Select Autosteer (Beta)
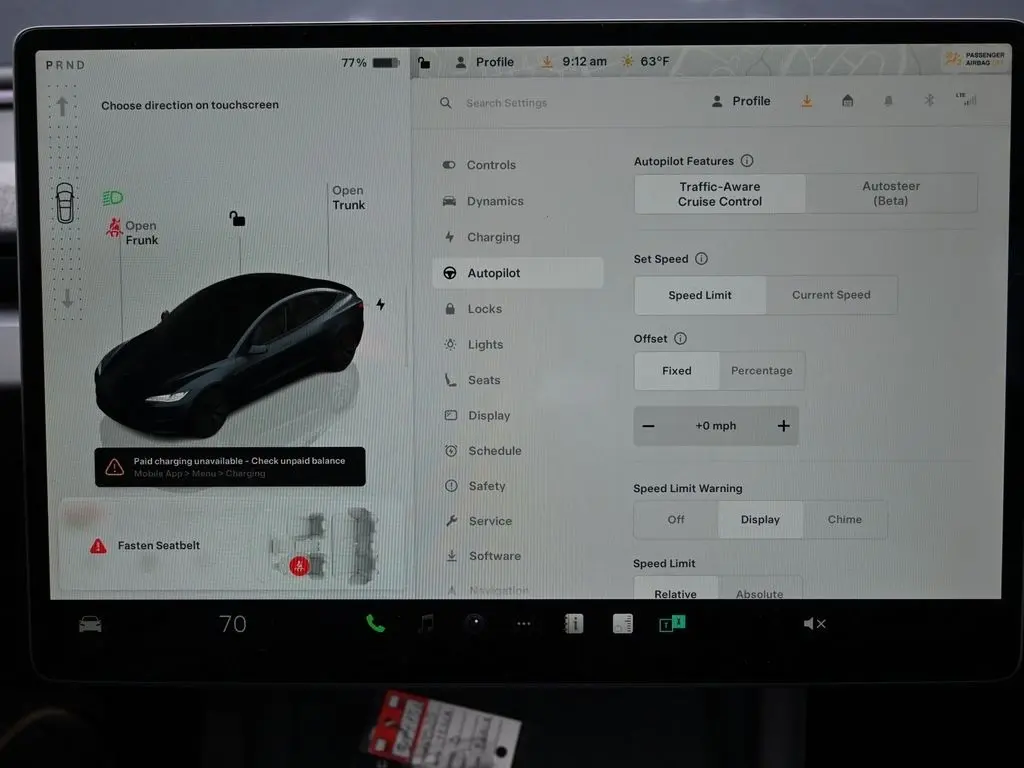The height and width of the screenshot is (768, 1024). [x=891, y=193]
